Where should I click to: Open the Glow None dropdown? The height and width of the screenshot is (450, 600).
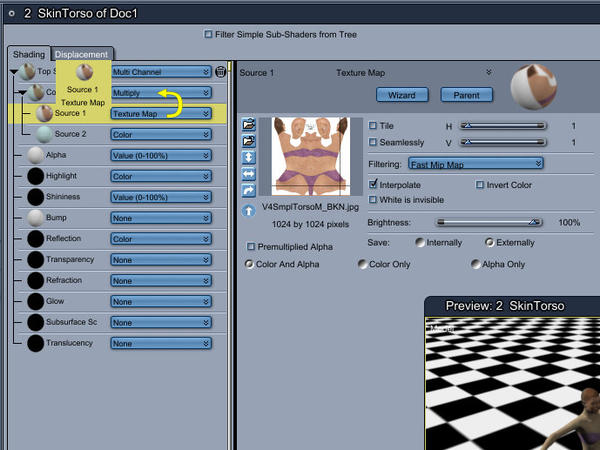pos(161,302)
